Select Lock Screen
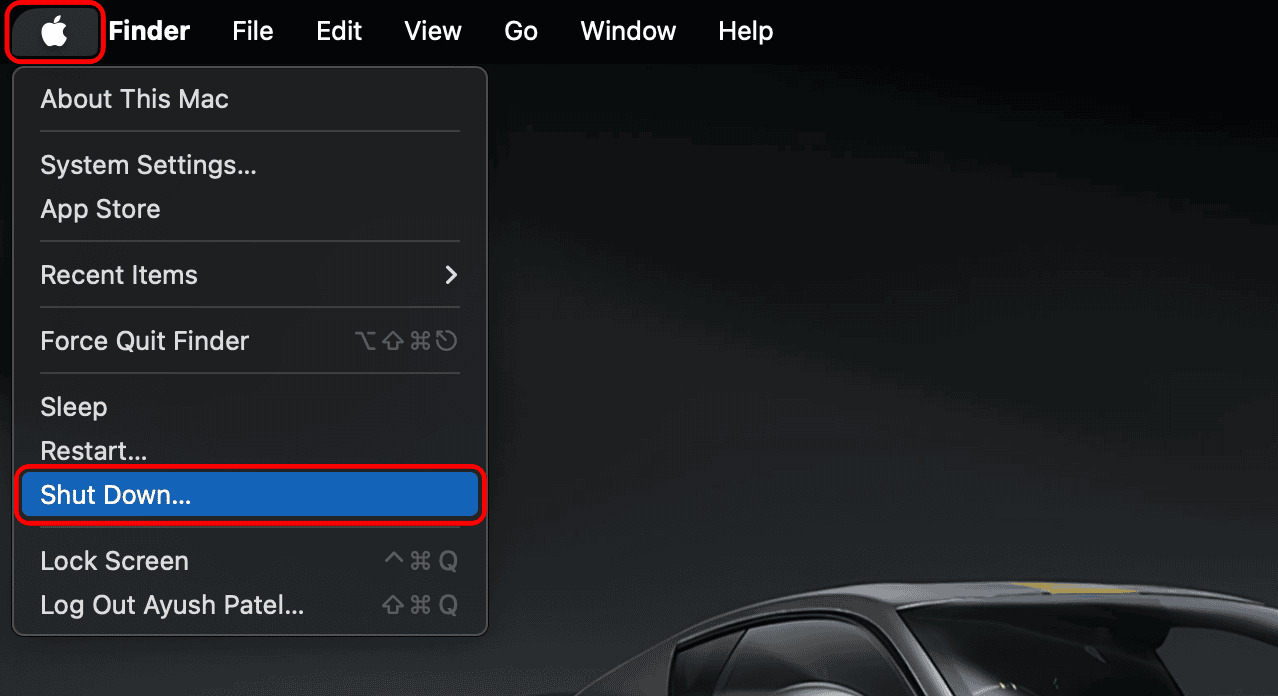This screenshot has height=696, width=1278. pos(249,561)
